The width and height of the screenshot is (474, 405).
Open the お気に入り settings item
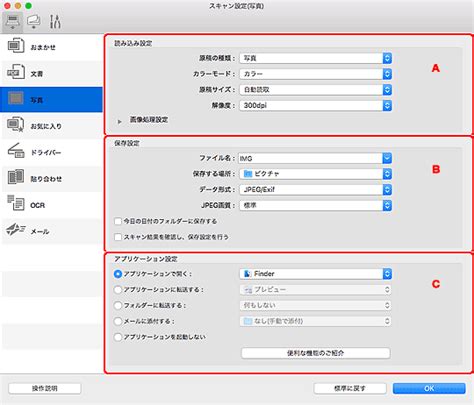click(x=52, y=126)
